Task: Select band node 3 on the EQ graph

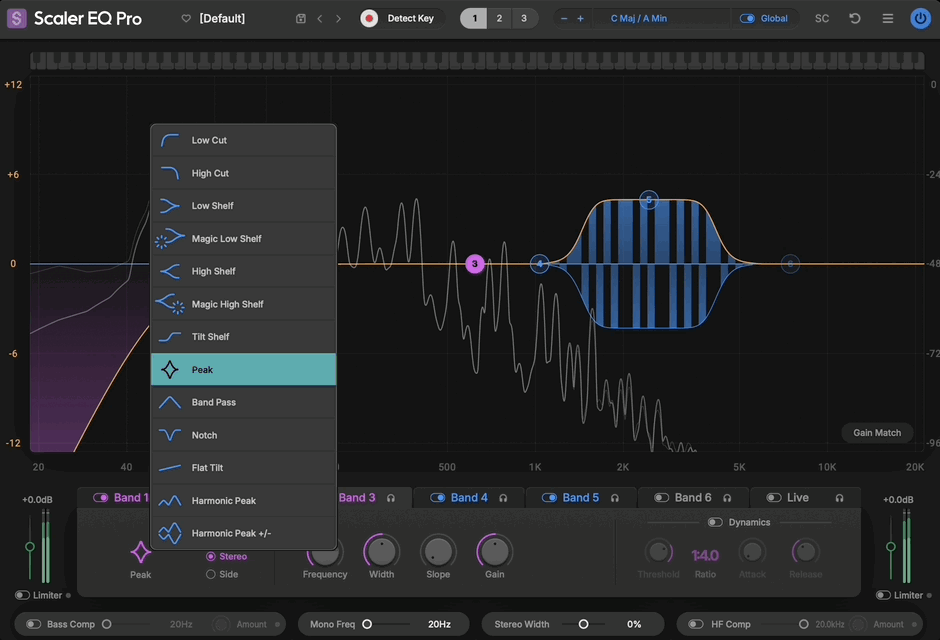Action: [475, 264]
